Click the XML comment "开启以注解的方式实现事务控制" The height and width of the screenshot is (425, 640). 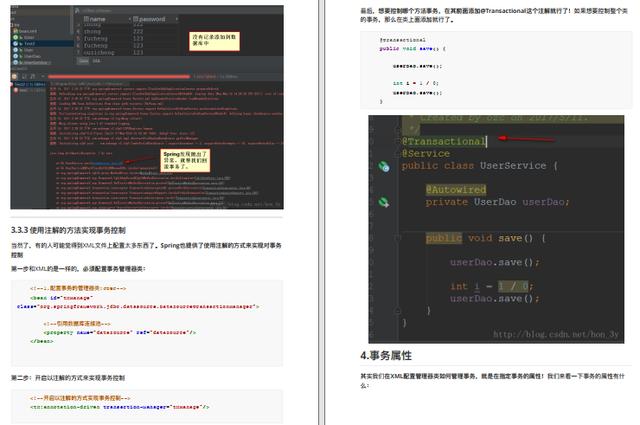point(80,398)
